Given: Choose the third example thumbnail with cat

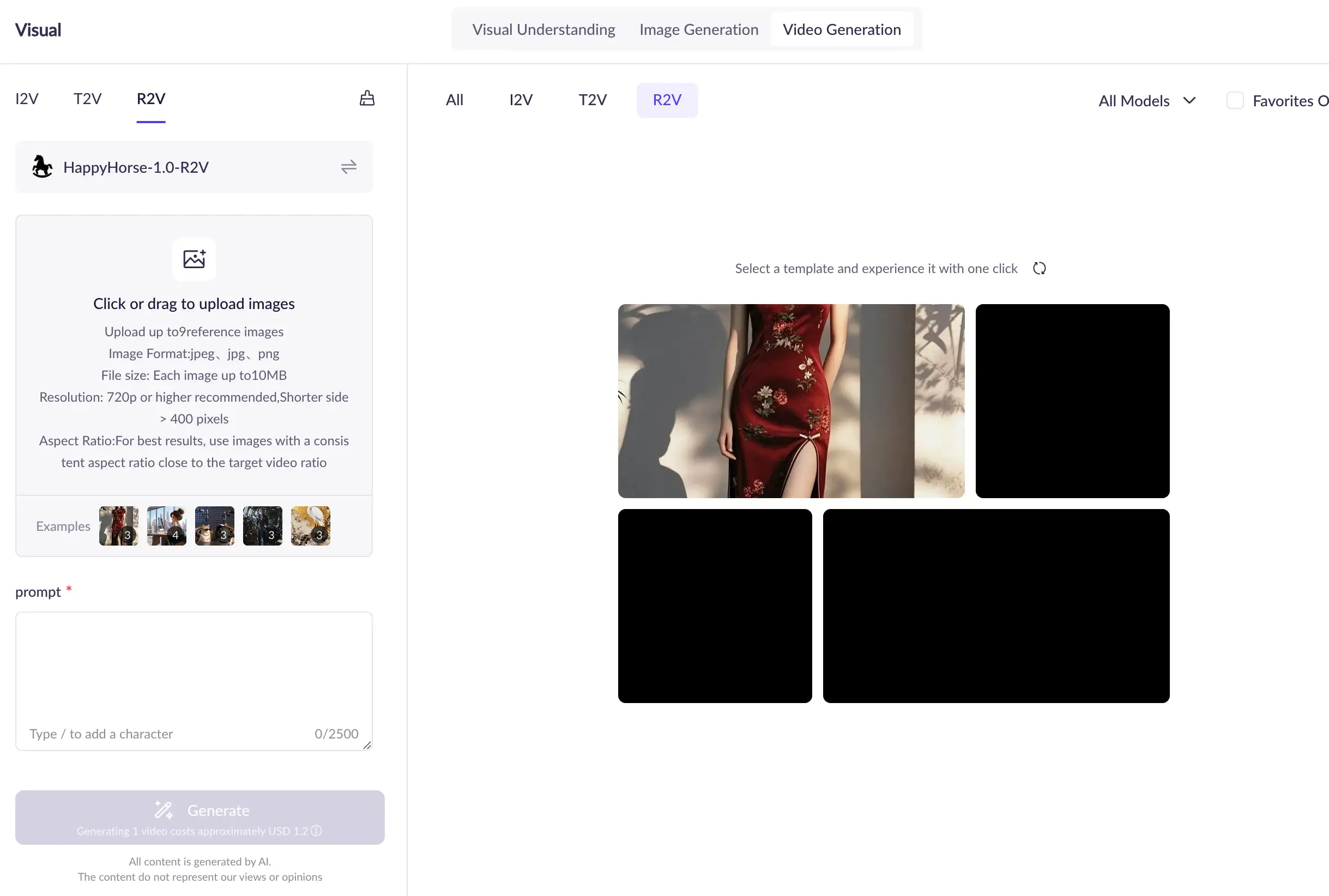Looking at the screenshot, I should pyautogui.click(x=214, y=526).
